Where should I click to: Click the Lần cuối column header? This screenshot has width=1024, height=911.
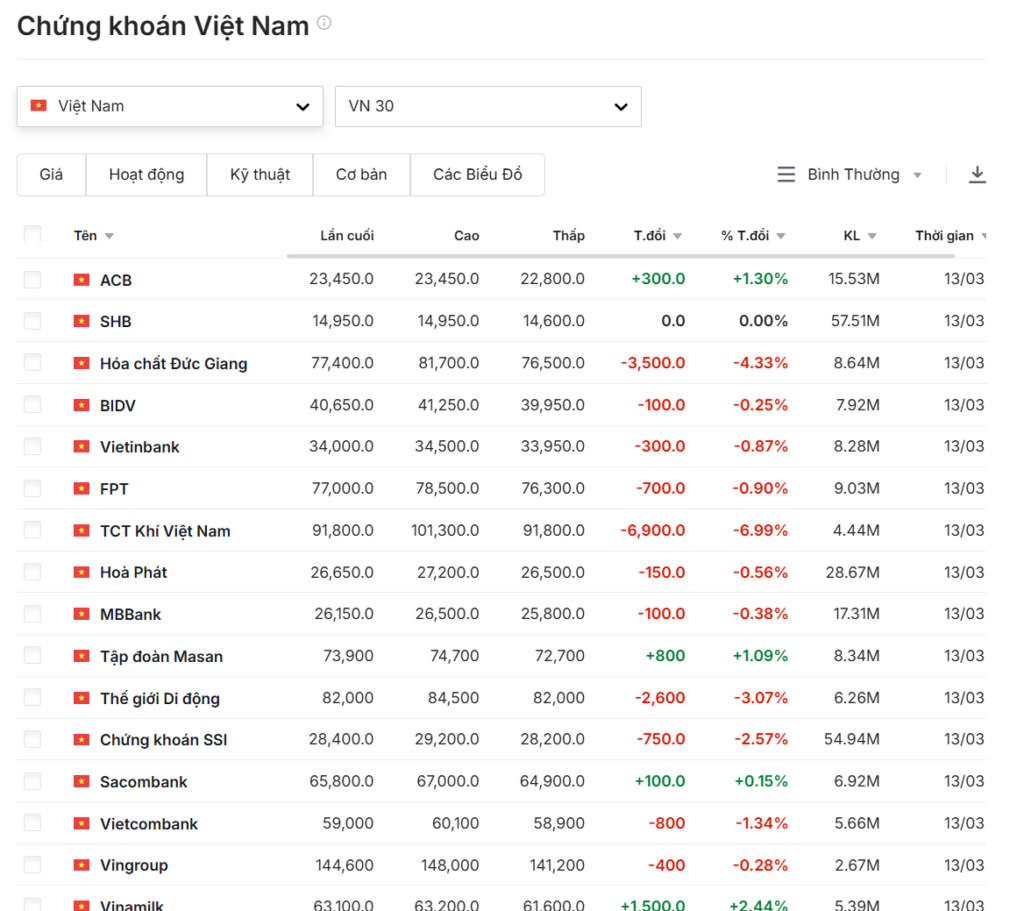pos(347,236)
